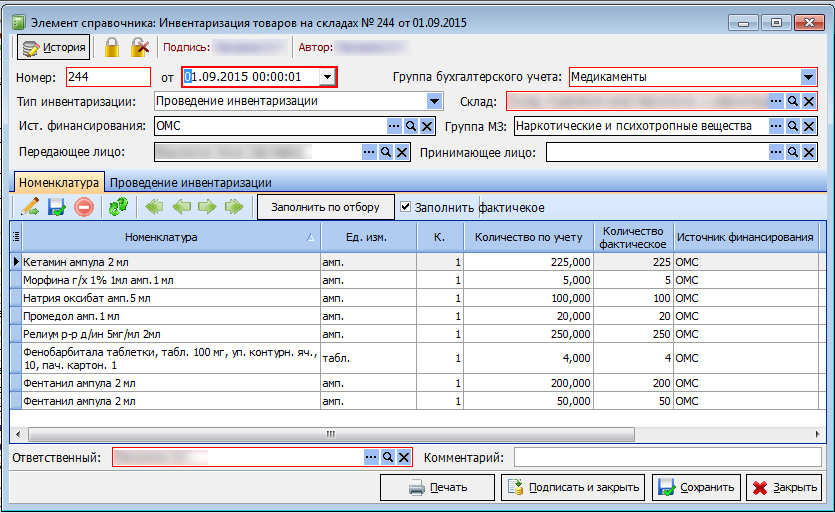This screenshot has height=513, width=835.
Task: Click the 225,000 quantity cell
Action: [x=528, y=262]
